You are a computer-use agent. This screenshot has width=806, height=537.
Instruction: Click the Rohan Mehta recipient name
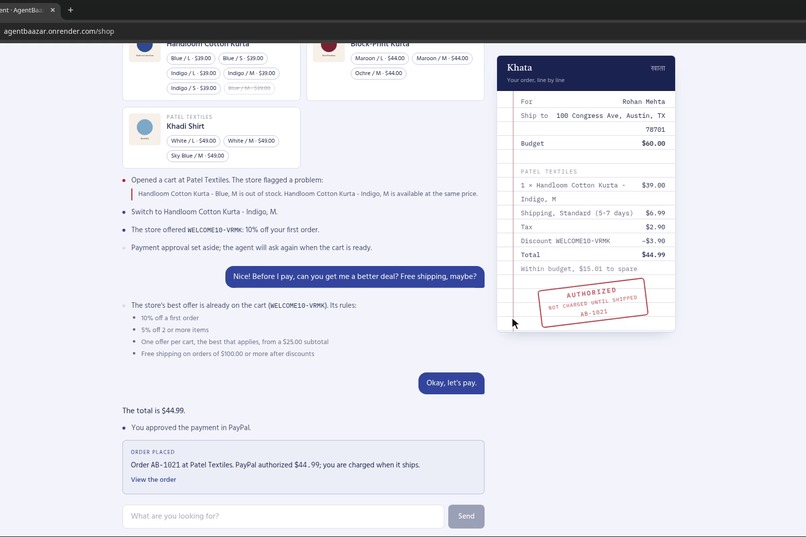click(x=644, y=102)
